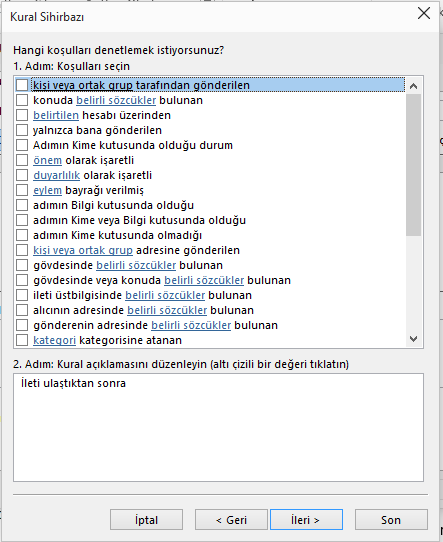Click 'kişi veya ortak grup' adresine gönderilen link

click(x=83, y=250)
